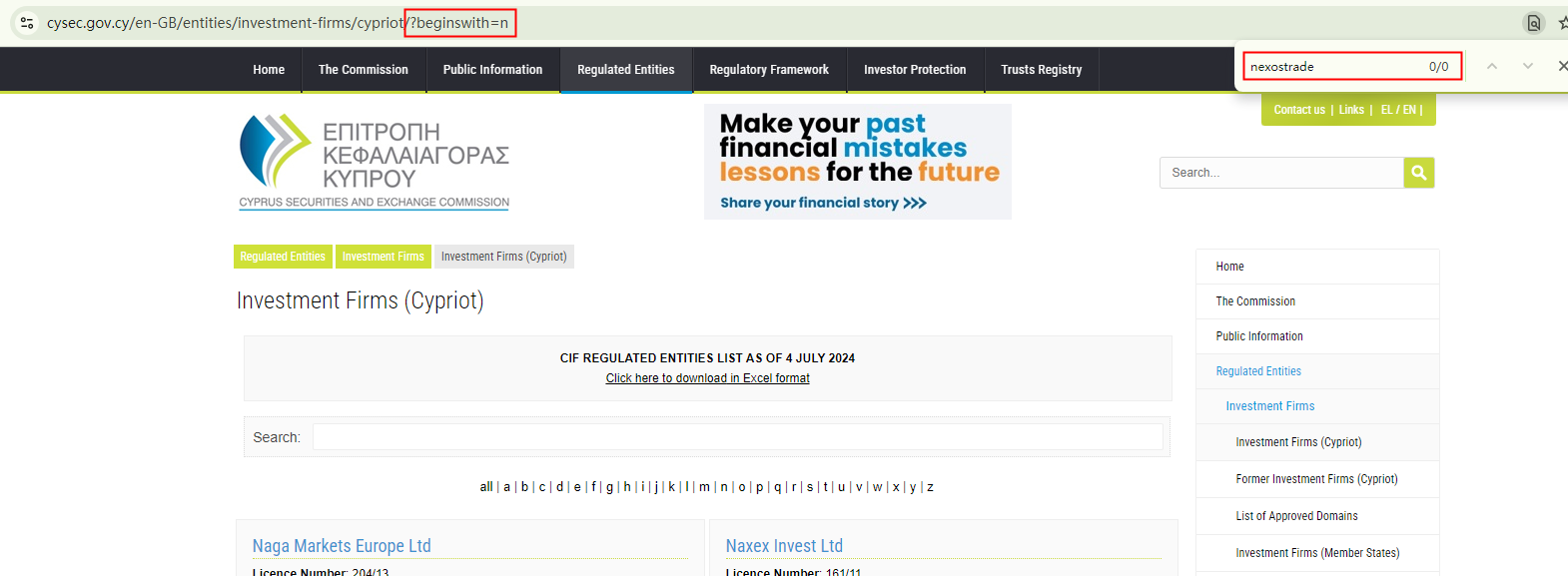This screenshot has width=1568, height=576.
Task: Click the Links link in green bar
Action: pos(1351,110)
